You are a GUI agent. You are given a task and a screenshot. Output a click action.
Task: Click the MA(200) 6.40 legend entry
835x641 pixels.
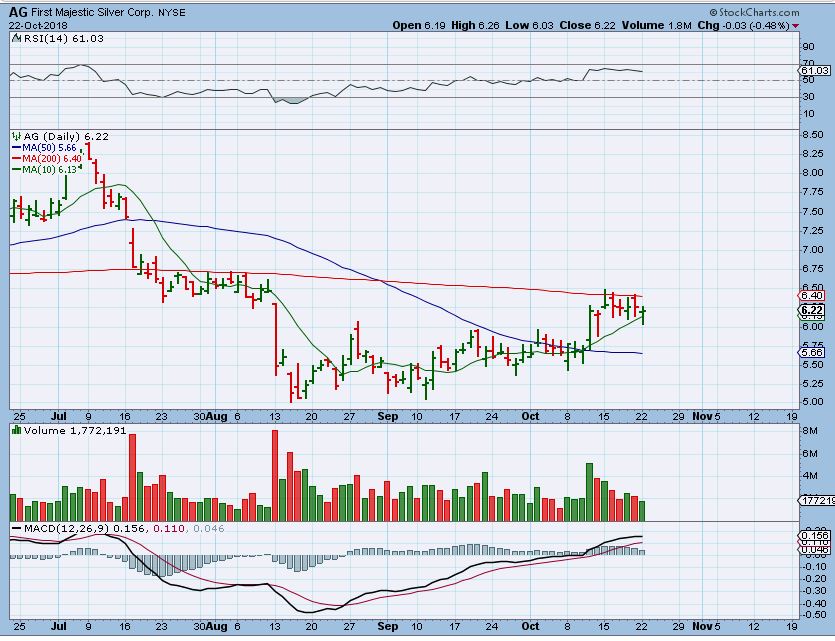(x=52, y=159)
